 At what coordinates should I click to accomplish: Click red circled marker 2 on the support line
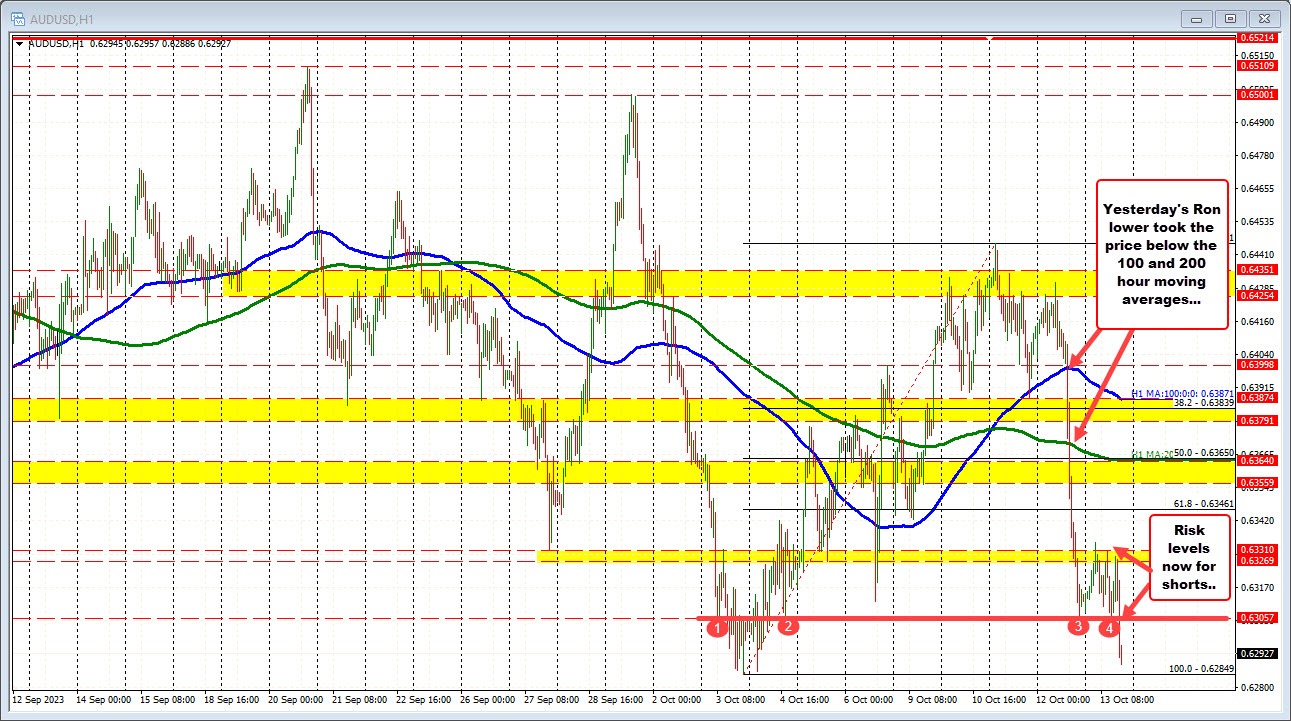(x=787, y=627)
